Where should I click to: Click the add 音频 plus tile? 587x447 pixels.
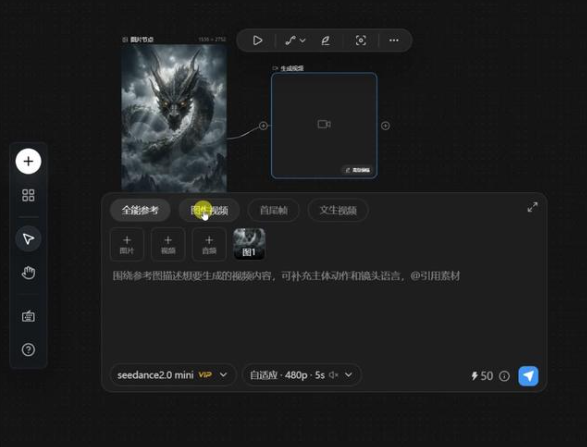[x=209, y=244]
